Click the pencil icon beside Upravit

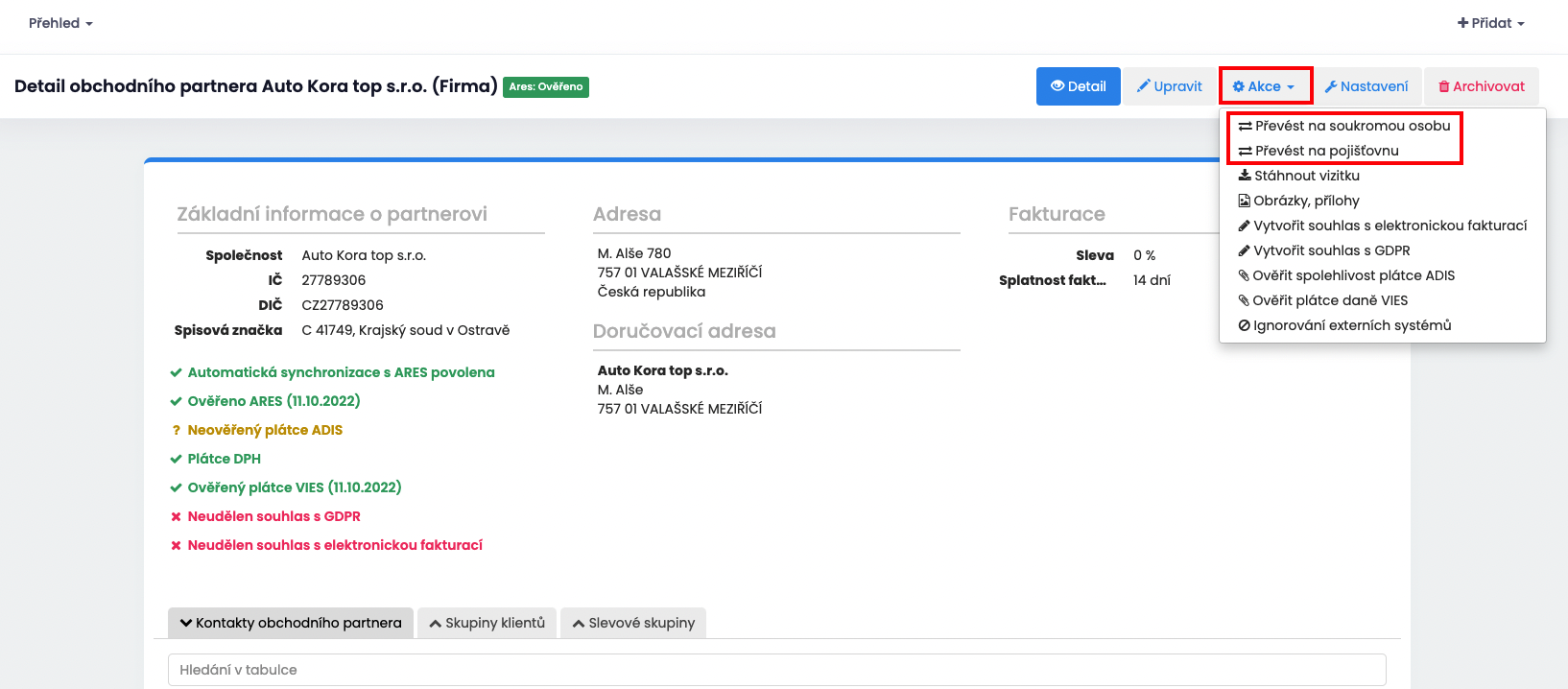(x=1144, y=86)
